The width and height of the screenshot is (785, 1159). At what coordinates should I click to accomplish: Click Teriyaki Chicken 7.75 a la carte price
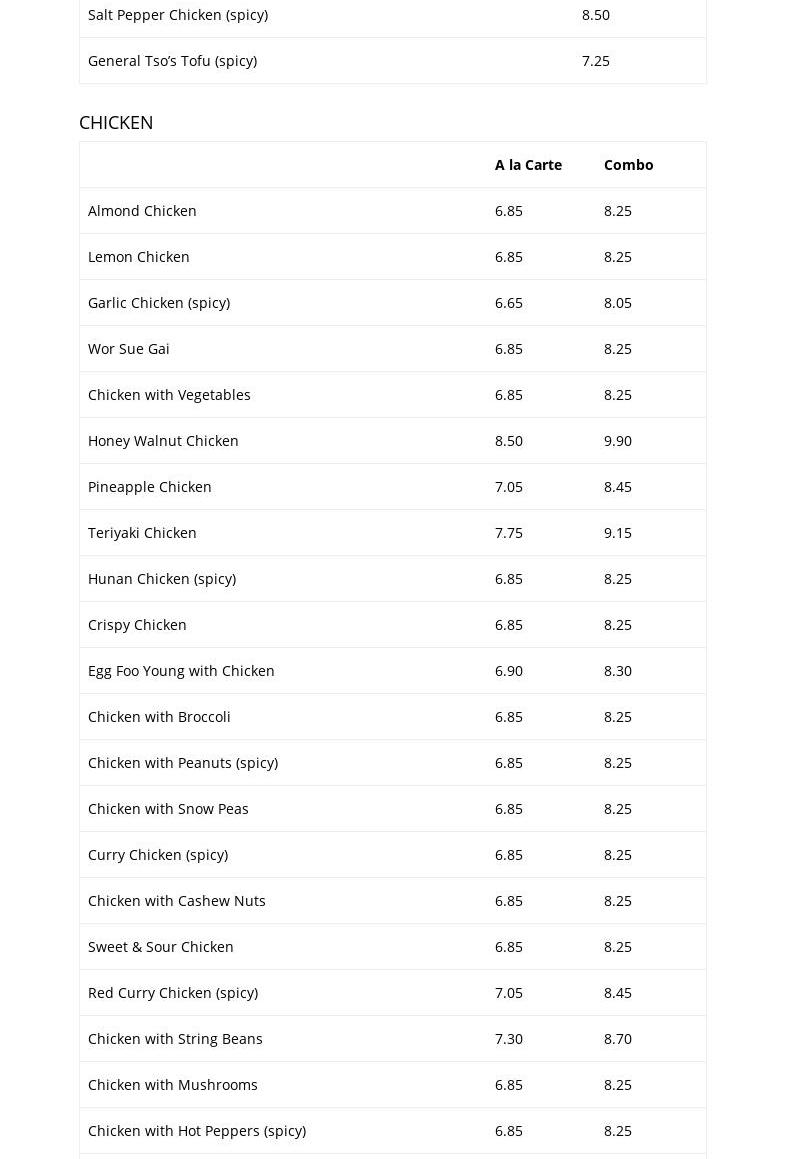coord(509,532)
